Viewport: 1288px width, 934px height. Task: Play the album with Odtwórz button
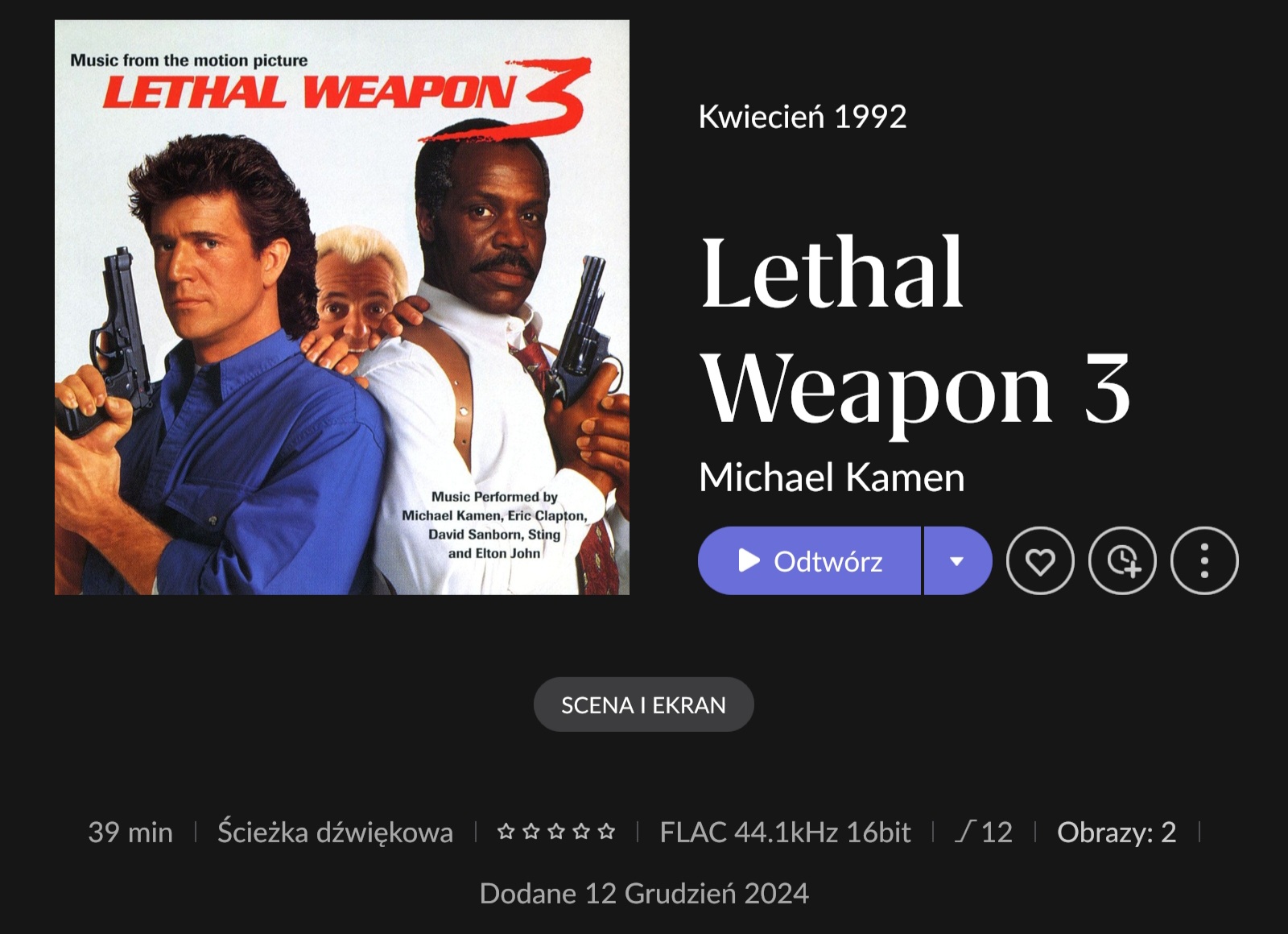click(809, 561)
